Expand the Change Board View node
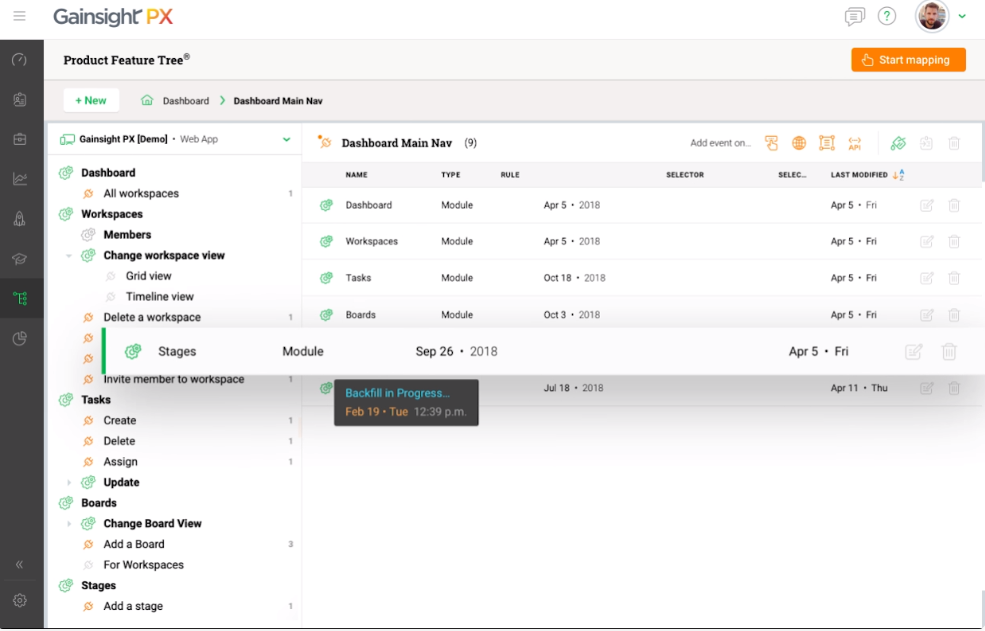This screenshot has height=631, width=985. (69, 524)
